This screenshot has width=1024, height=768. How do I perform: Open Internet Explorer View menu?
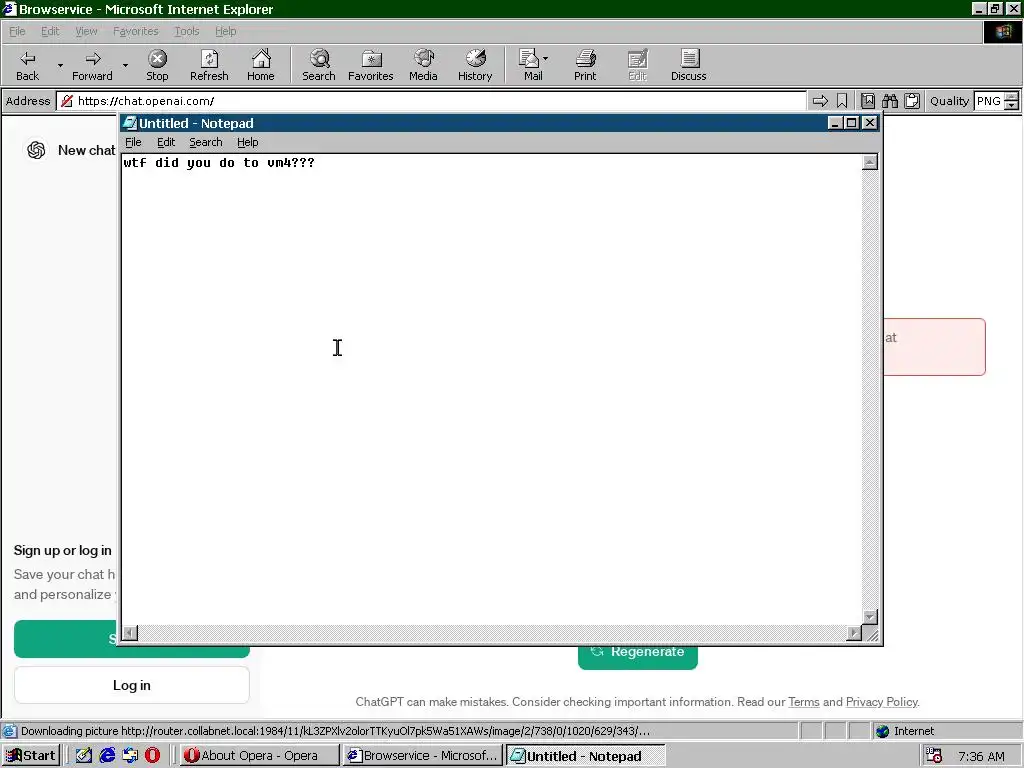click(x=86, y=31)
